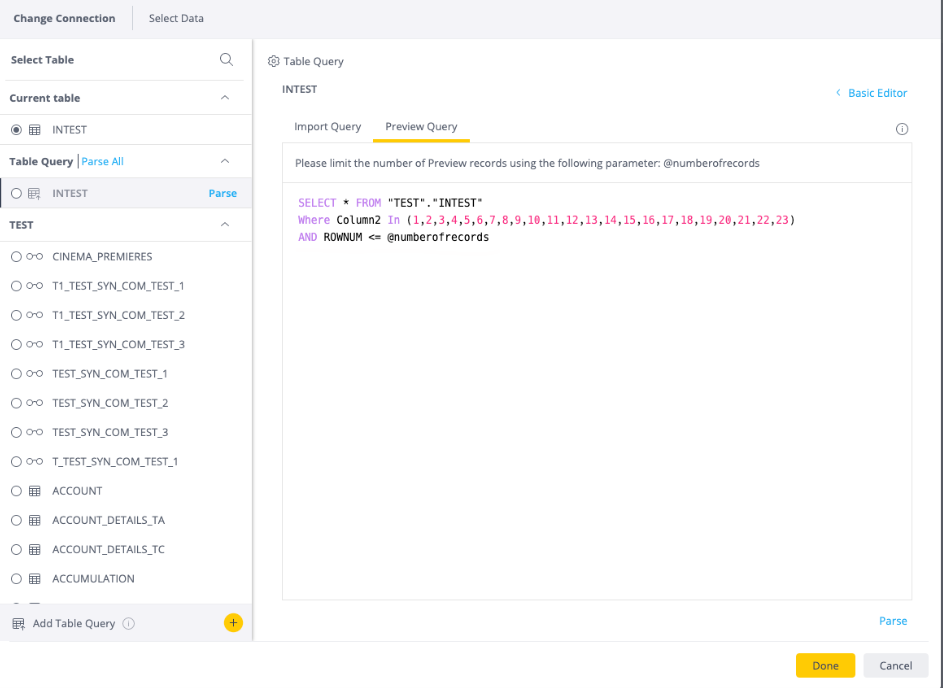Click the view icon for T1_TEST_SYN_COM_TEST_2
The width and height of the screenshot is (943, 688).
(34, 315)
